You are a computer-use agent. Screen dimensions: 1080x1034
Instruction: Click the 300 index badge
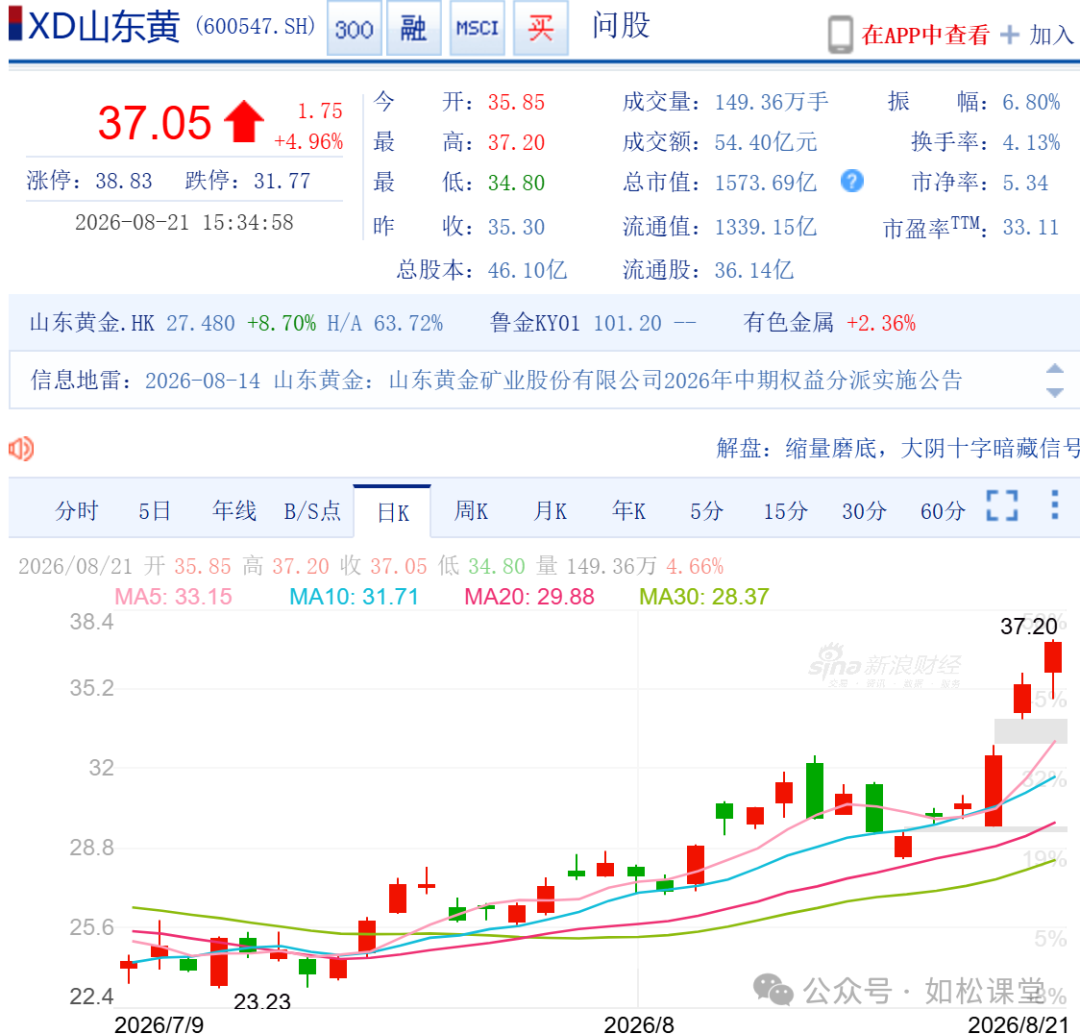(354, 28)
